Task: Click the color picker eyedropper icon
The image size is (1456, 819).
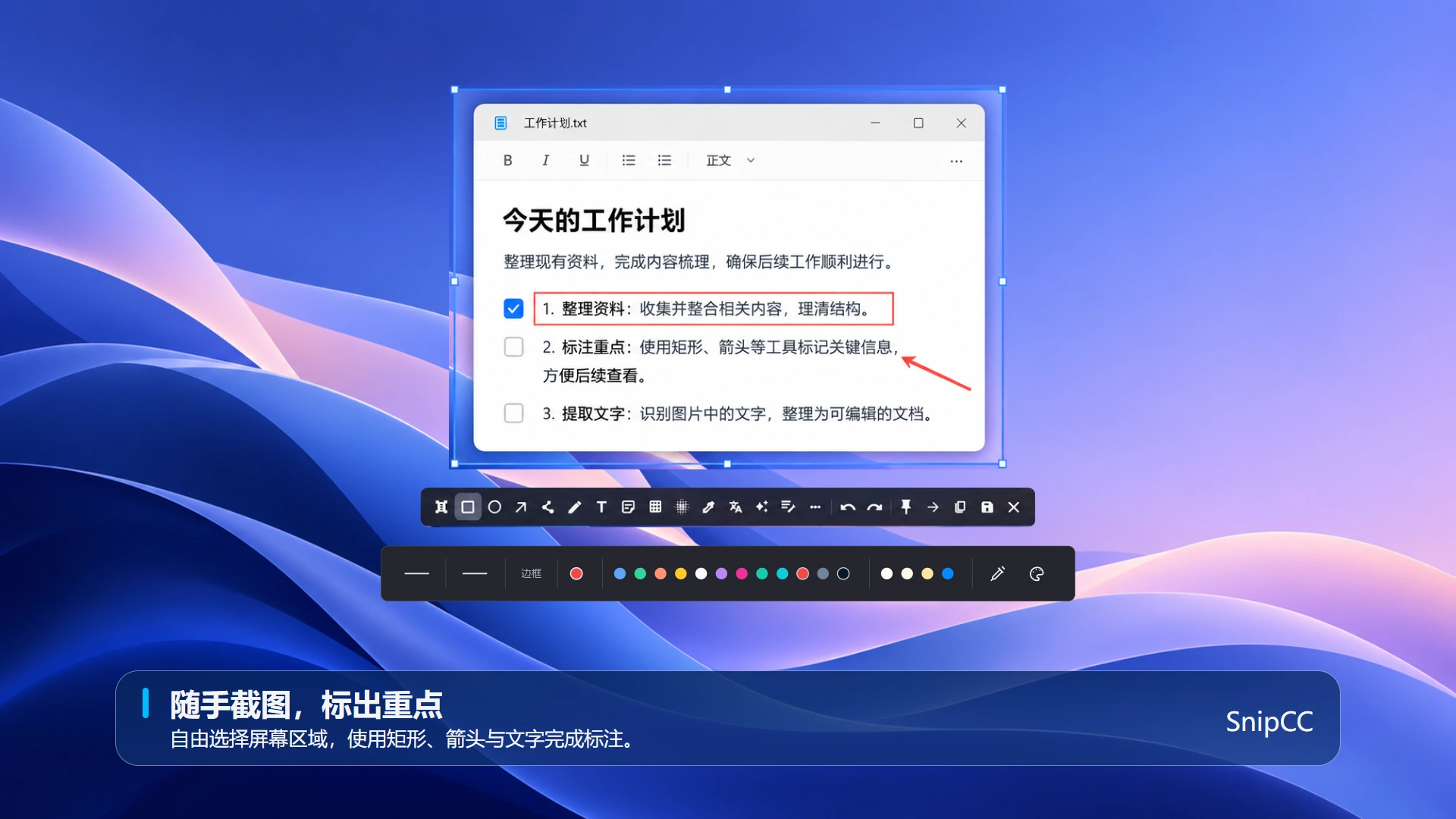Action: 998,574
